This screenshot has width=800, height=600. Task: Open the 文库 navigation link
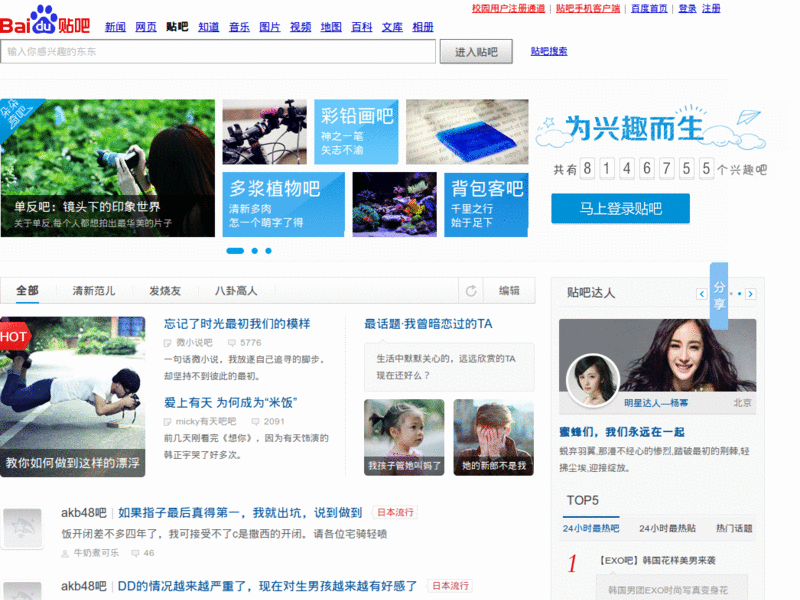tap(392, 27)
